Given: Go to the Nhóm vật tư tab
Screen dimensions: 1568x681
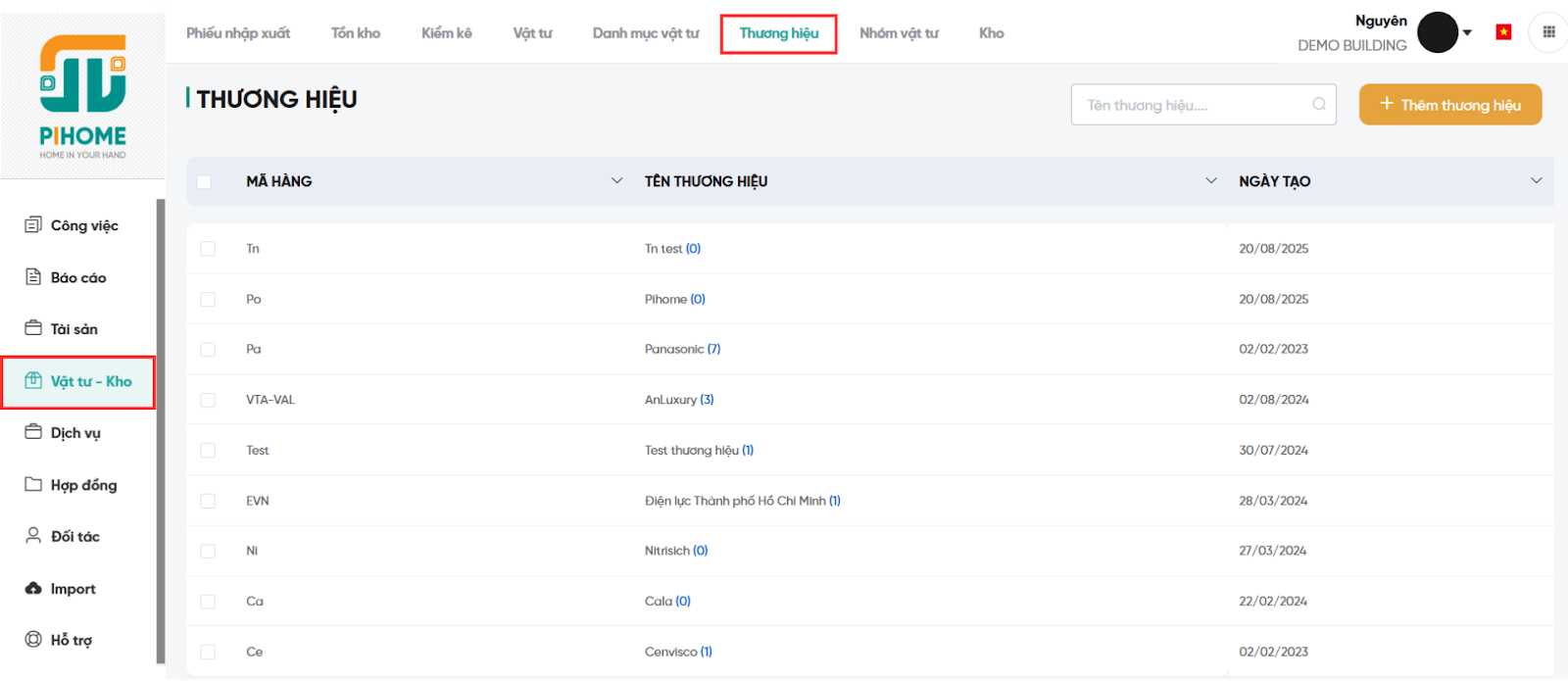Looking at the screenshot, I should point(899,33).
